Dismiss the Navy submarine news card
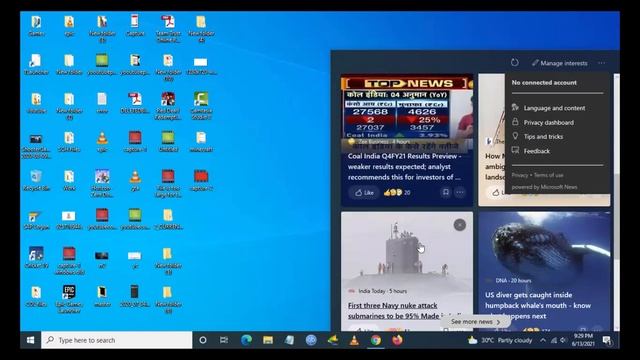 coord(460,225)
